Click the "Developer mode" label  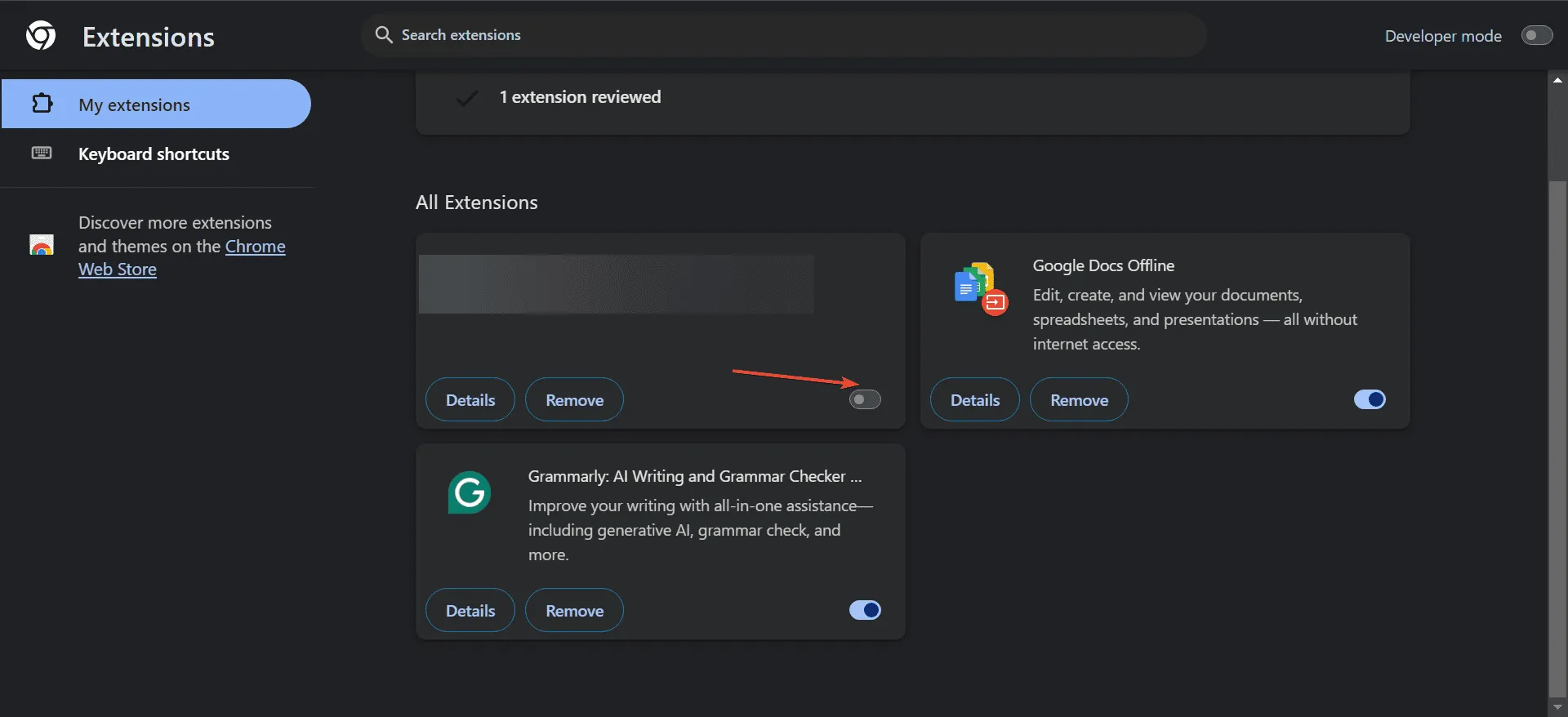coord(1443,36)
